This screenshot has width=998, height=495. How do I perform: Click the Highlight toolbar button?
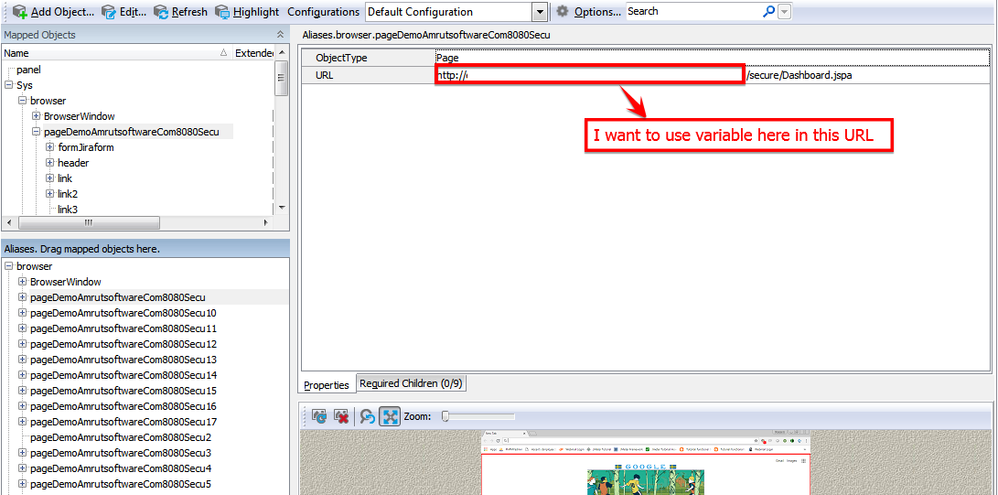tap(247, 11)
